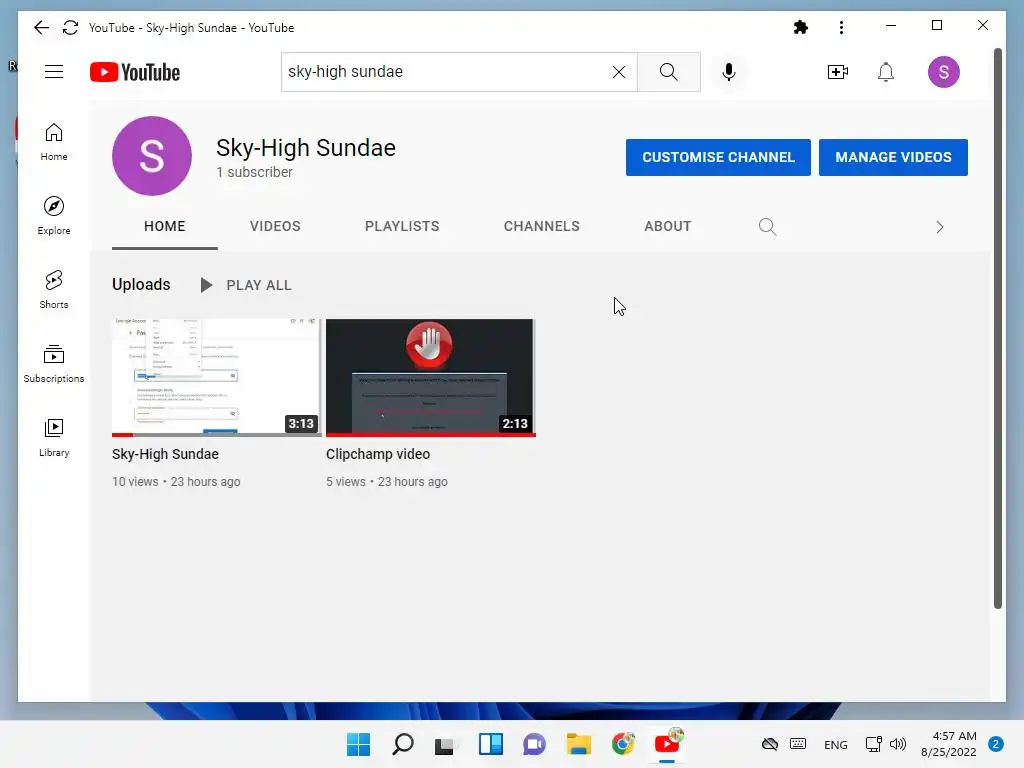Switch to the ABOUT tab

point(667,226)
